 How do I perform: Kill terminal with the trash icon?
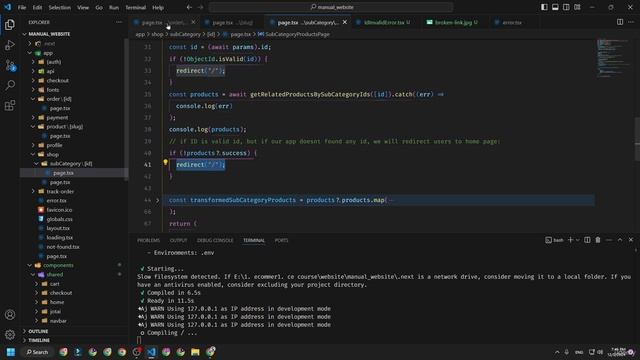pyautogui.click(x=598, y=240)
